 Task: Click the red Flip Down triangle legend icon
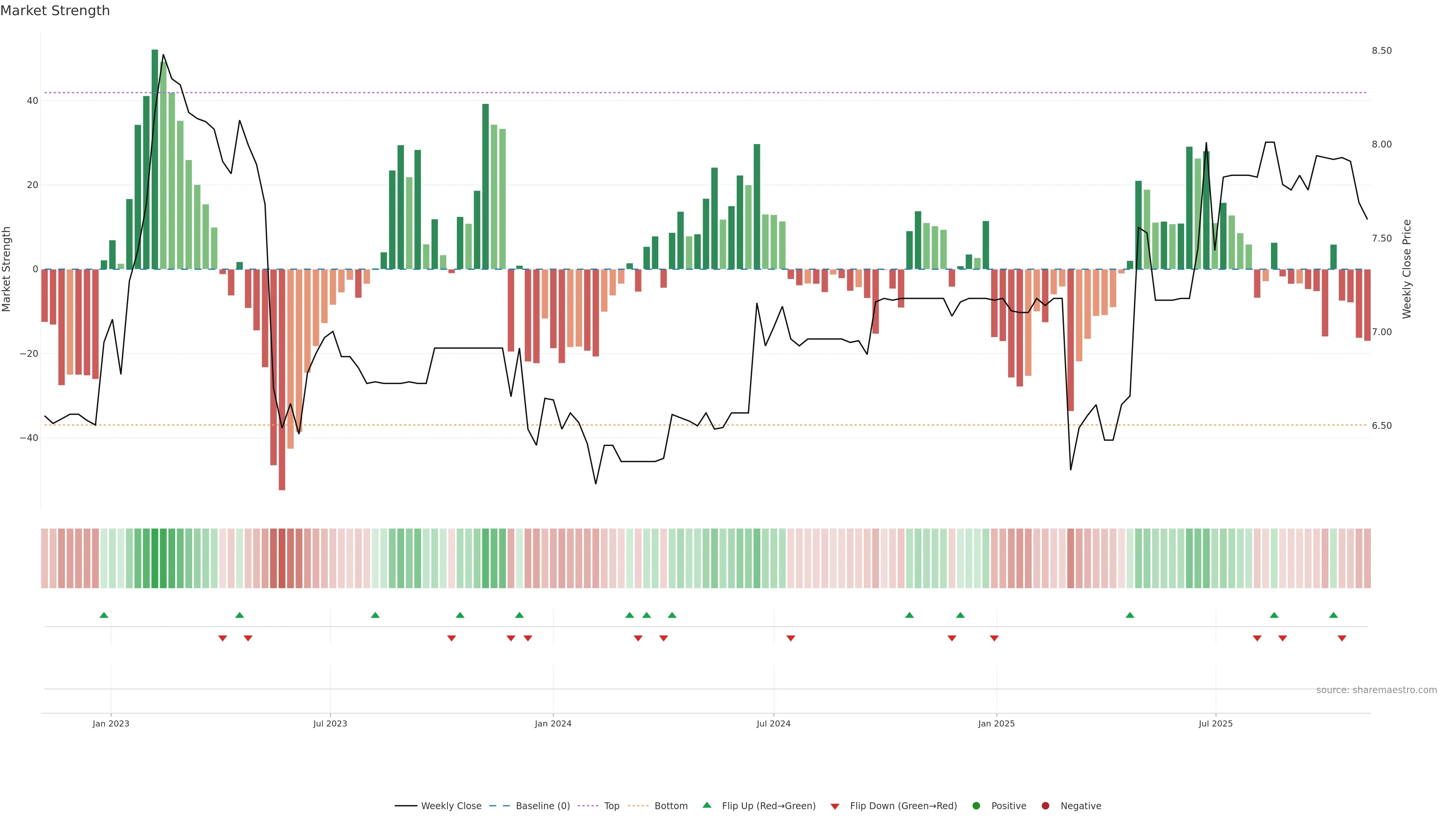835,806
